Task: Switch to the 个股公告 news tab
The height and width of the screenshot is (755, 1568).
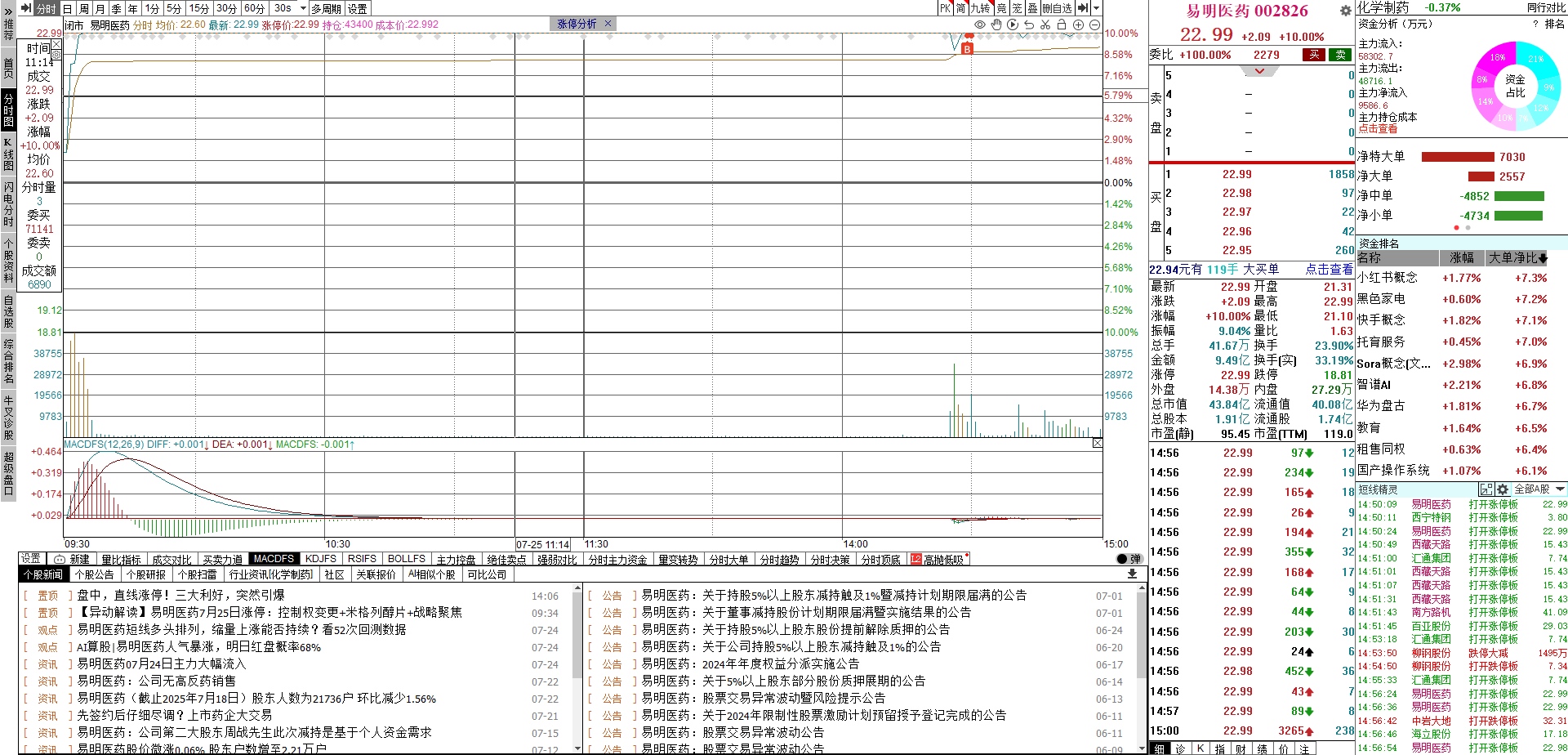Action: (x=95, y=574)
